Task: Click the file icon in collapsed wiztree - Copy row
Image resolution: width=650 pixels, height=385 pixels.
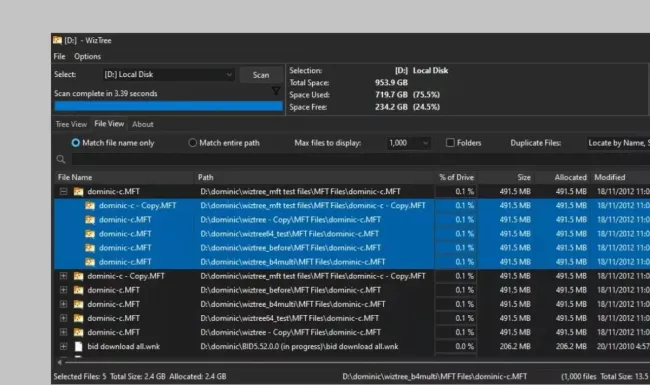Action: click(78, 332)
